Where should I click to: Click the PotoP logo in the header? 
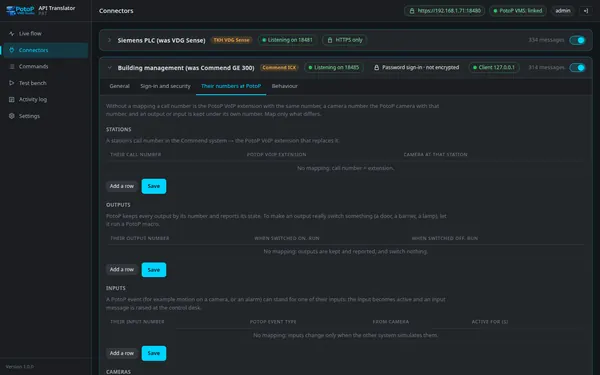pyautogui.click(x=20, y=10)
